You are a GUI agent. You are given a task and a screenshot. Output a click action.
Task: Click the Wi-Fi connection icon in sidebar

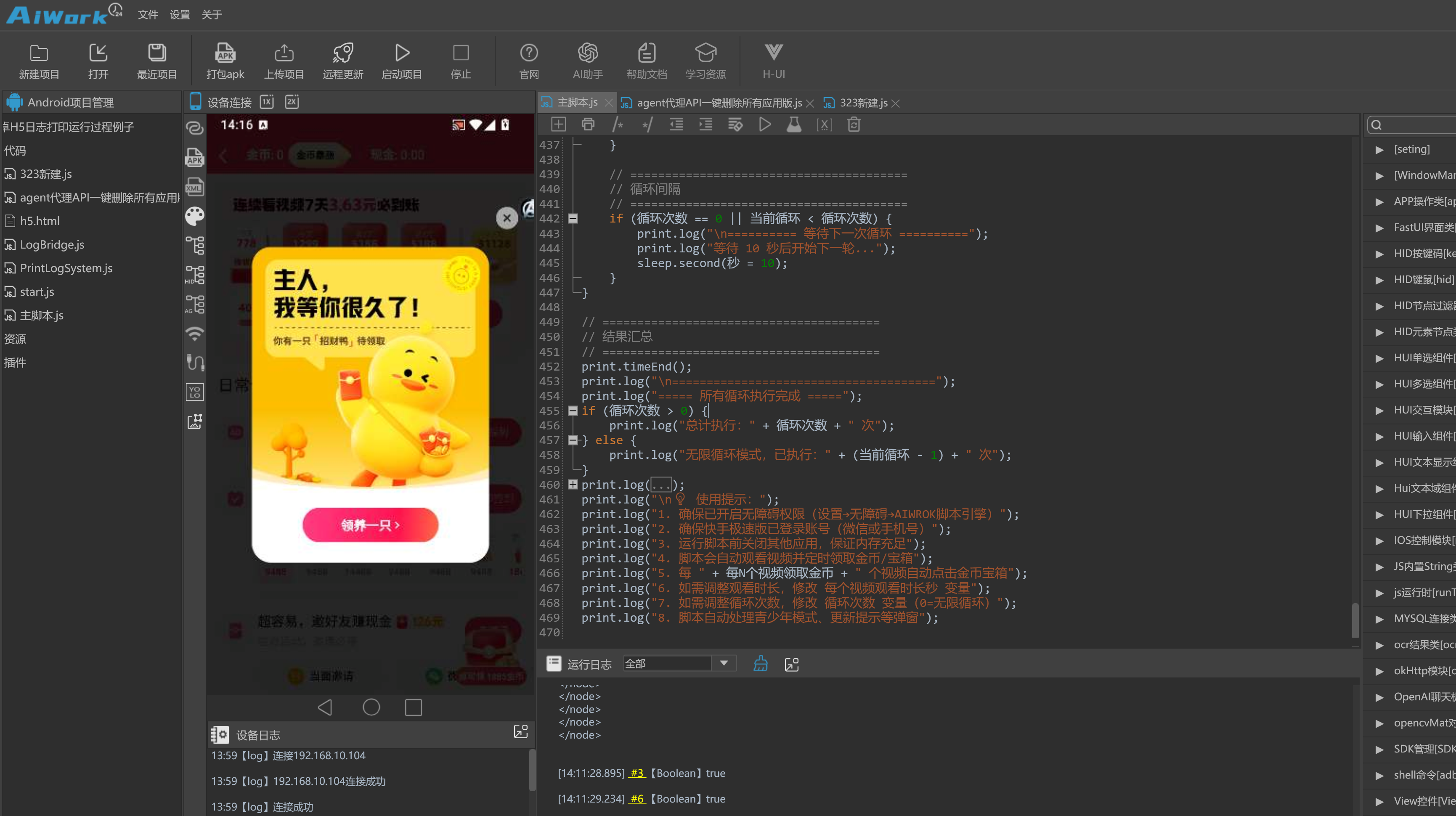(194, 334)
